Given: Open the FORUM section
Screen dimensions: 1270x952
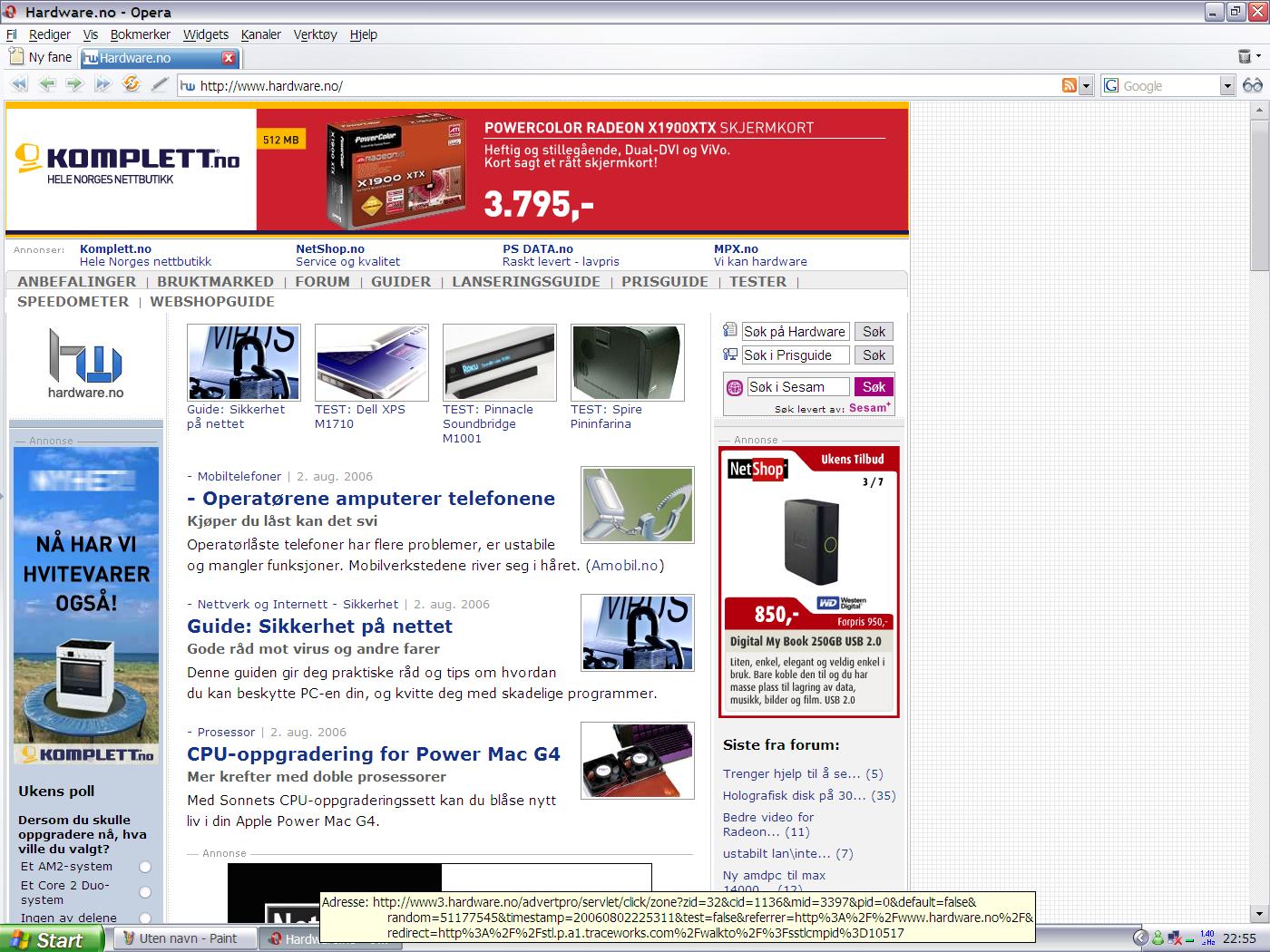Looking at the screenshot, I should click(322, 282).
